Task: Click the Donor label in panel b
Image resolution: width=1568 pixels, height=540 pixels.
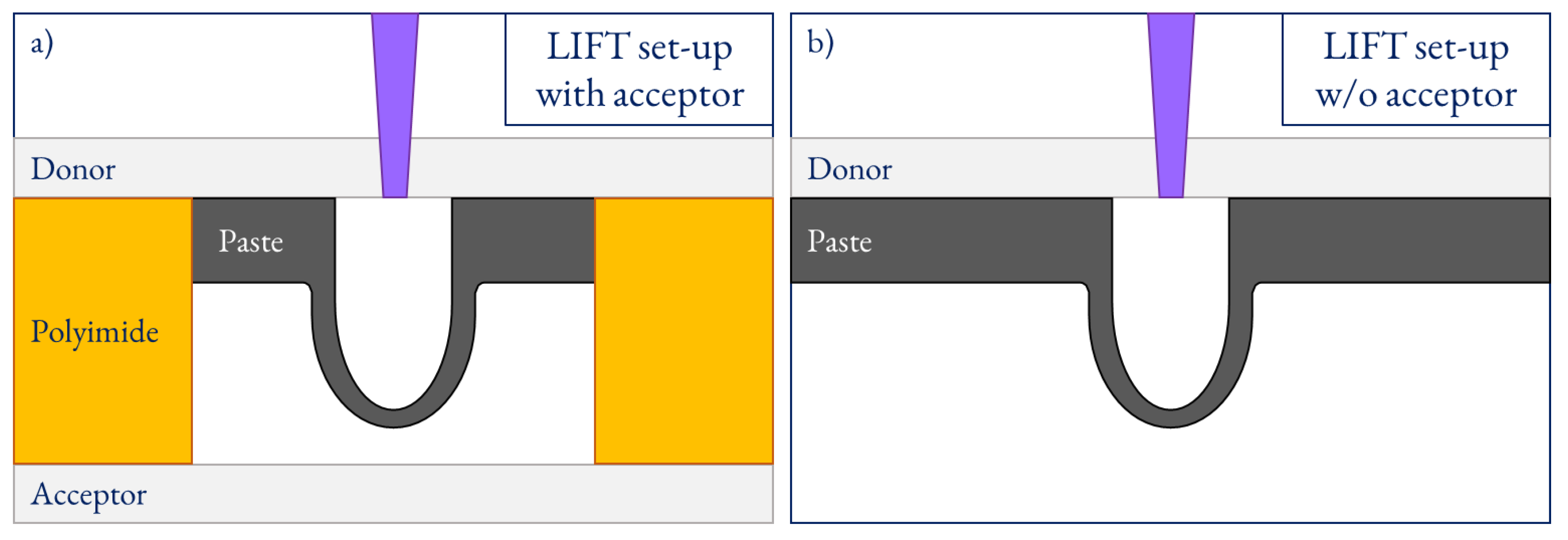Action: tap(849, 169)
